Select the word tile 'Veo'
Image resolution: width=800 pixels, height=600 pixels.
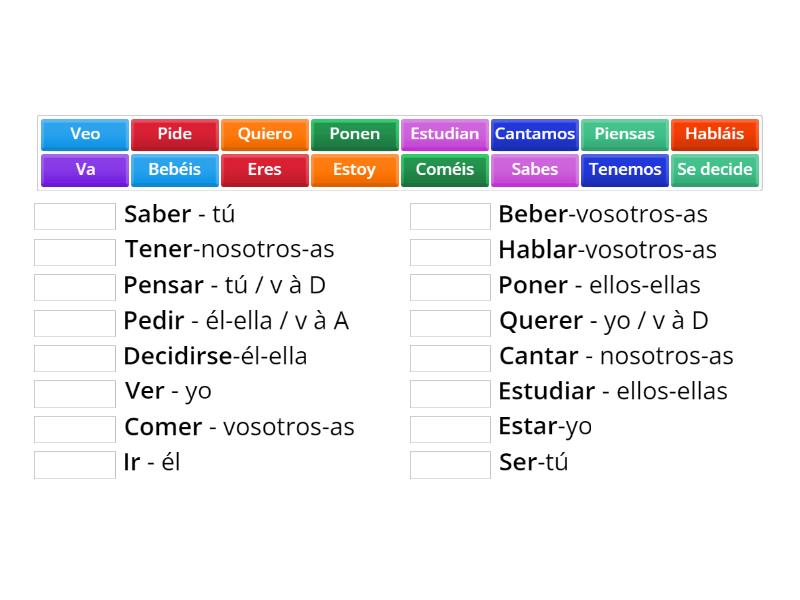[84, 134]
